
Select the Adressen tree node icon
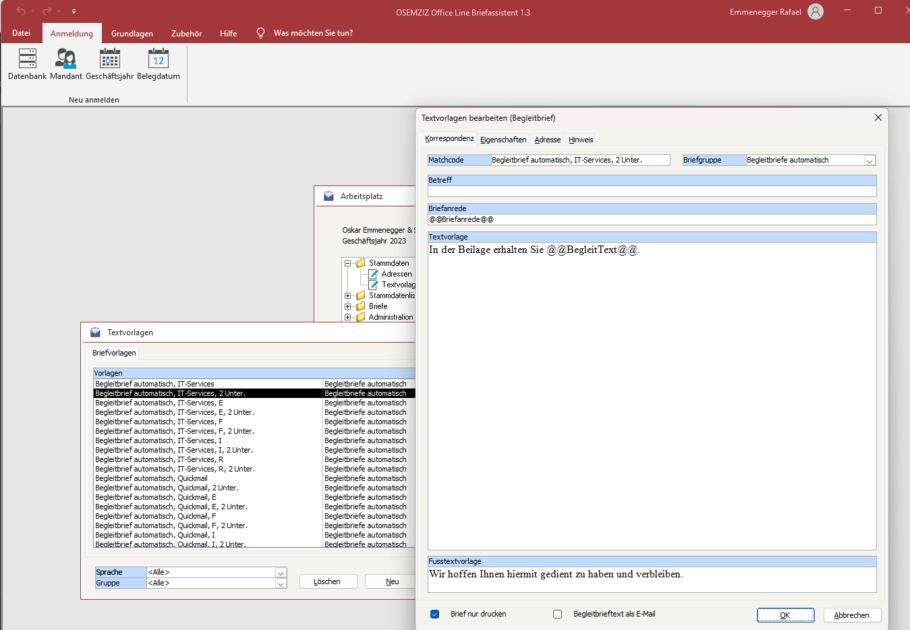click(373, 274)
